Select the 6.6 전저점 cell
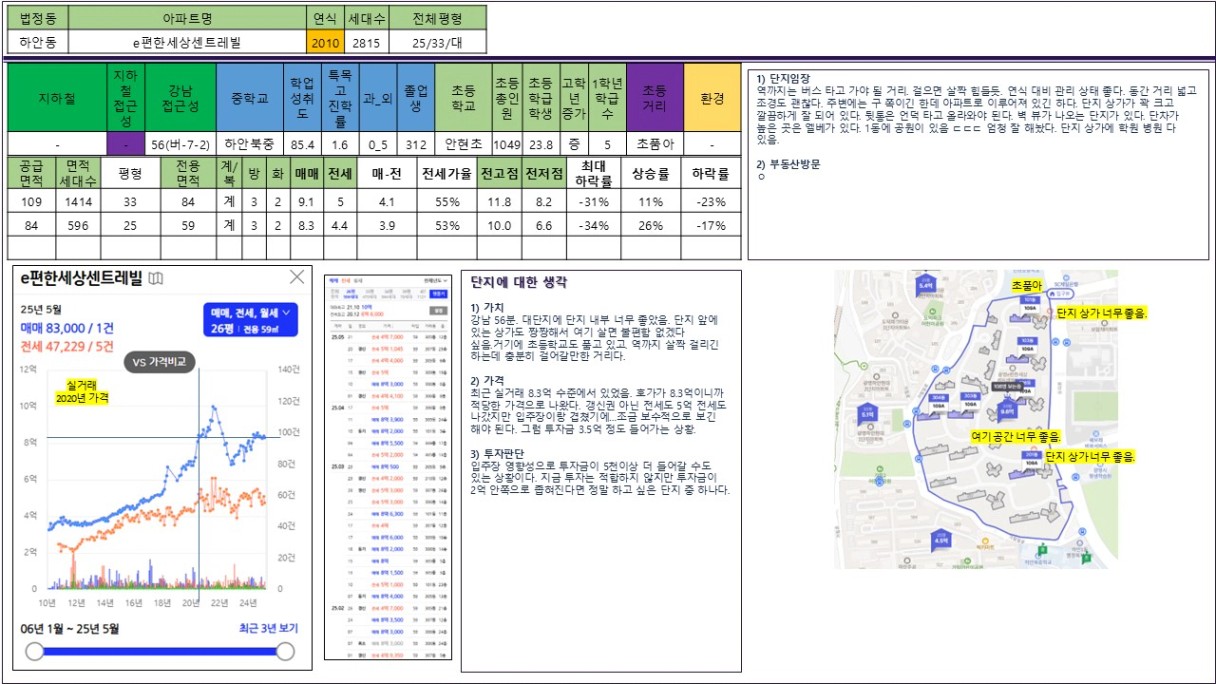The width and height of the screenshot is (1216, 684). 544,225
